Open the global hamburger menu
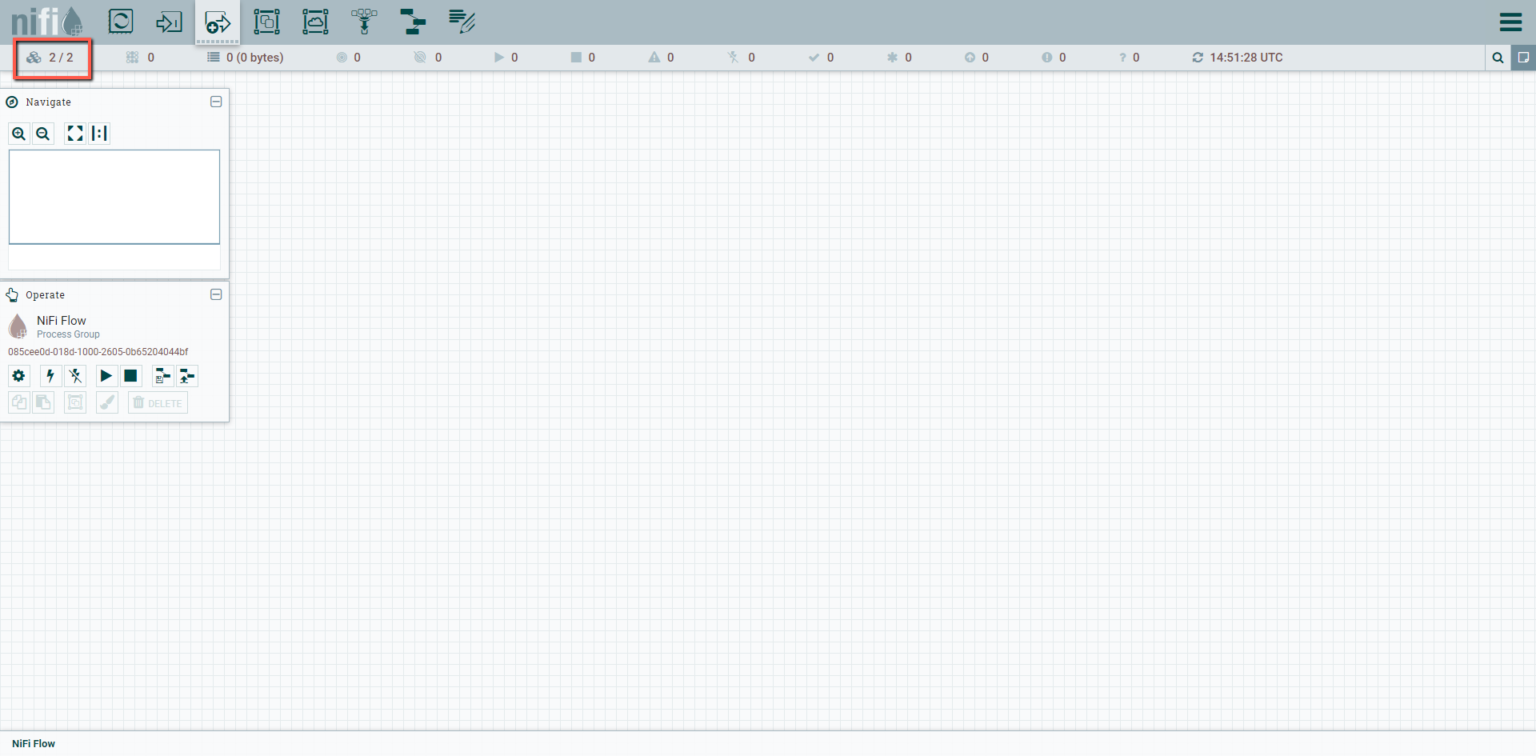Viewport: 1536px width, 756px height. click(x=1511, y=21)
